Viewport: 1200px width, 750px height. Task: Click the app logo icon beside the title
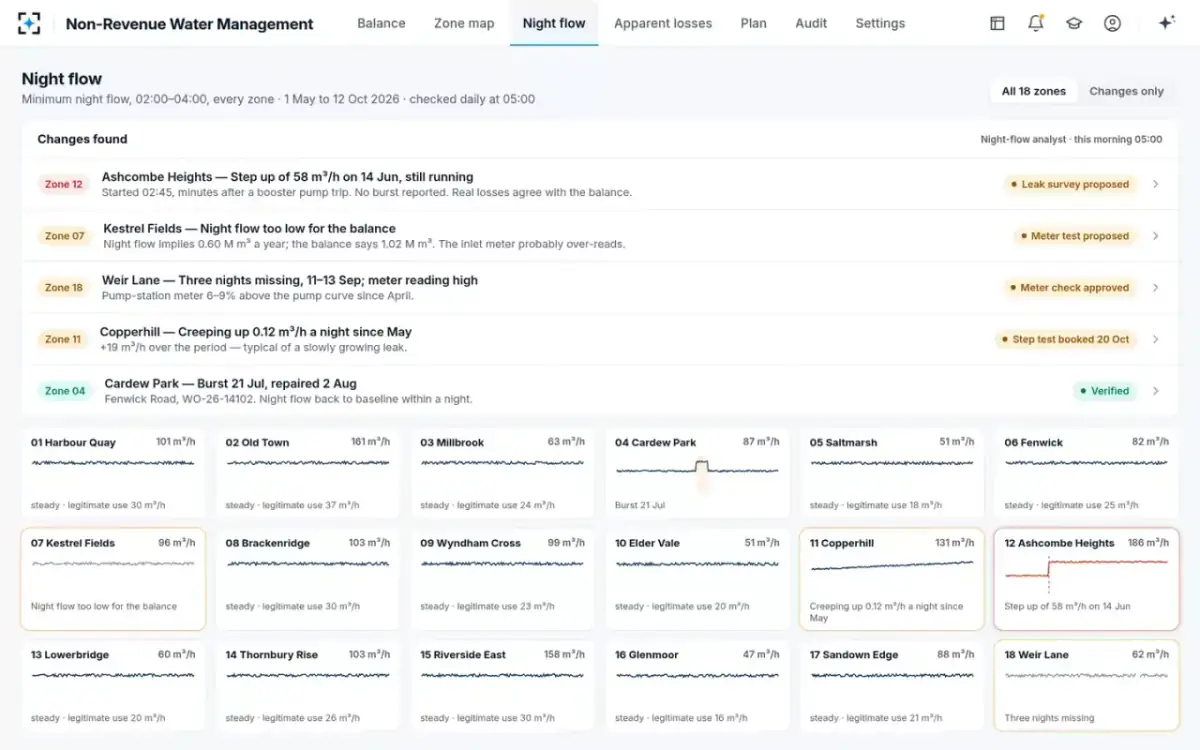(x=29, y=23)
